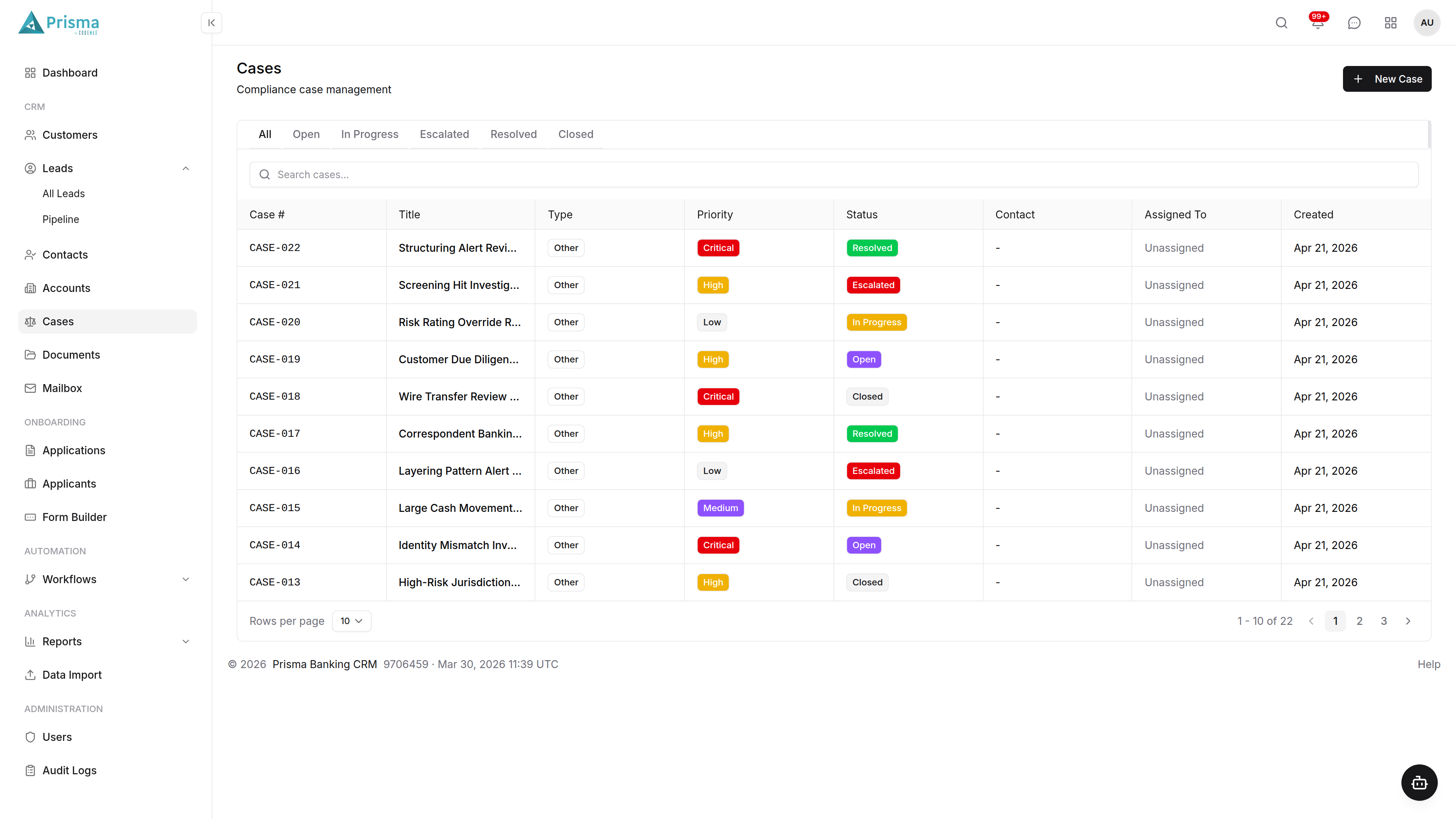This screenshot has width=1456, height=819.
Task: Switch to the In Progress tab
Action: point(370,135)
